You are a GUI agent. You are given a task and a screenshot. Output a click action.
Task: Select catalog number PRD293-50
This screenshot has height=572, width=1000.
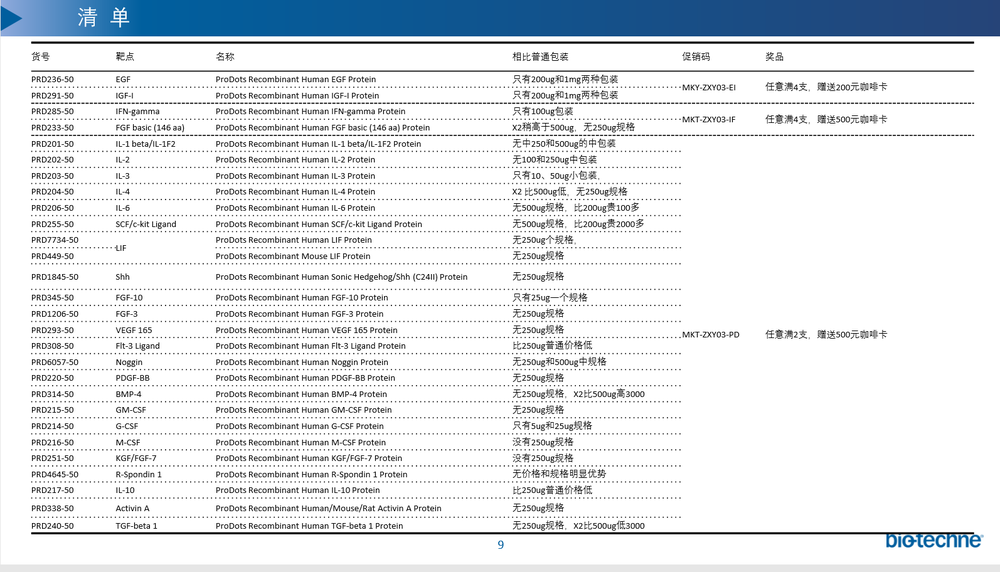click(x=52, y=330)
